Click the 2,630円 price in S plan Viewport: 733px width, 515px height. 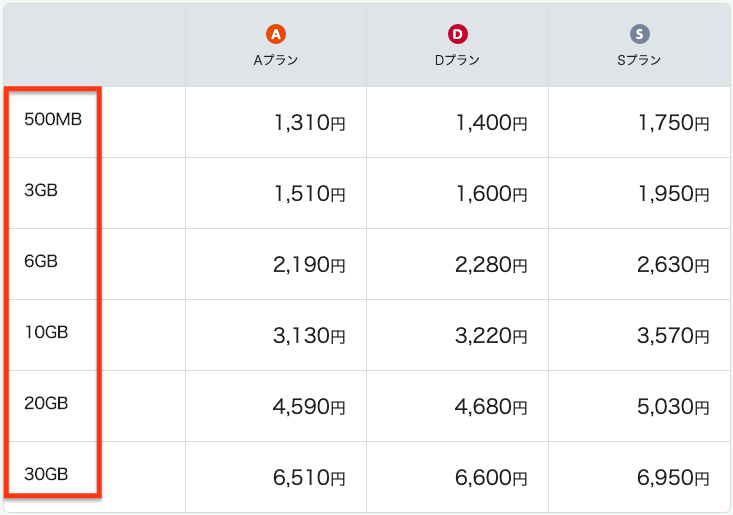[x=673, y=265]
